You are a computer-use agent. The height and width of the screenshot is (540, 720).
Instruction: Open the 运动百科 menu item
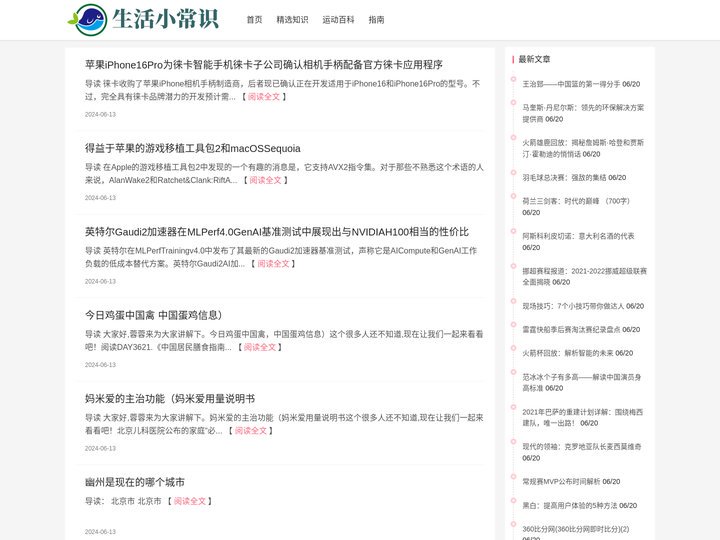[338, 20]
